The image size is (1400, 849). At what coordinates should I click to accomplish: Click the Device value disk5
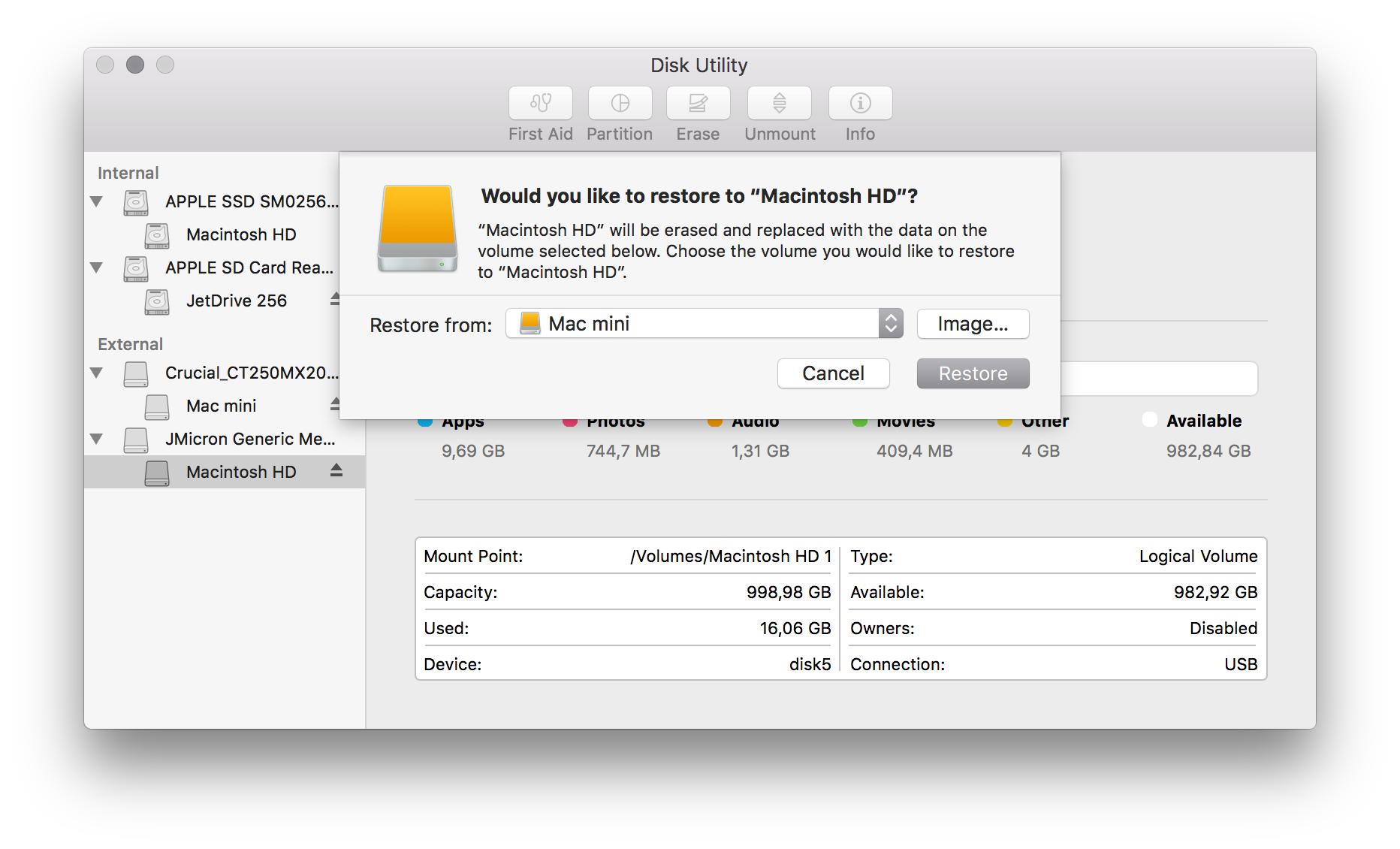(810, 665)
